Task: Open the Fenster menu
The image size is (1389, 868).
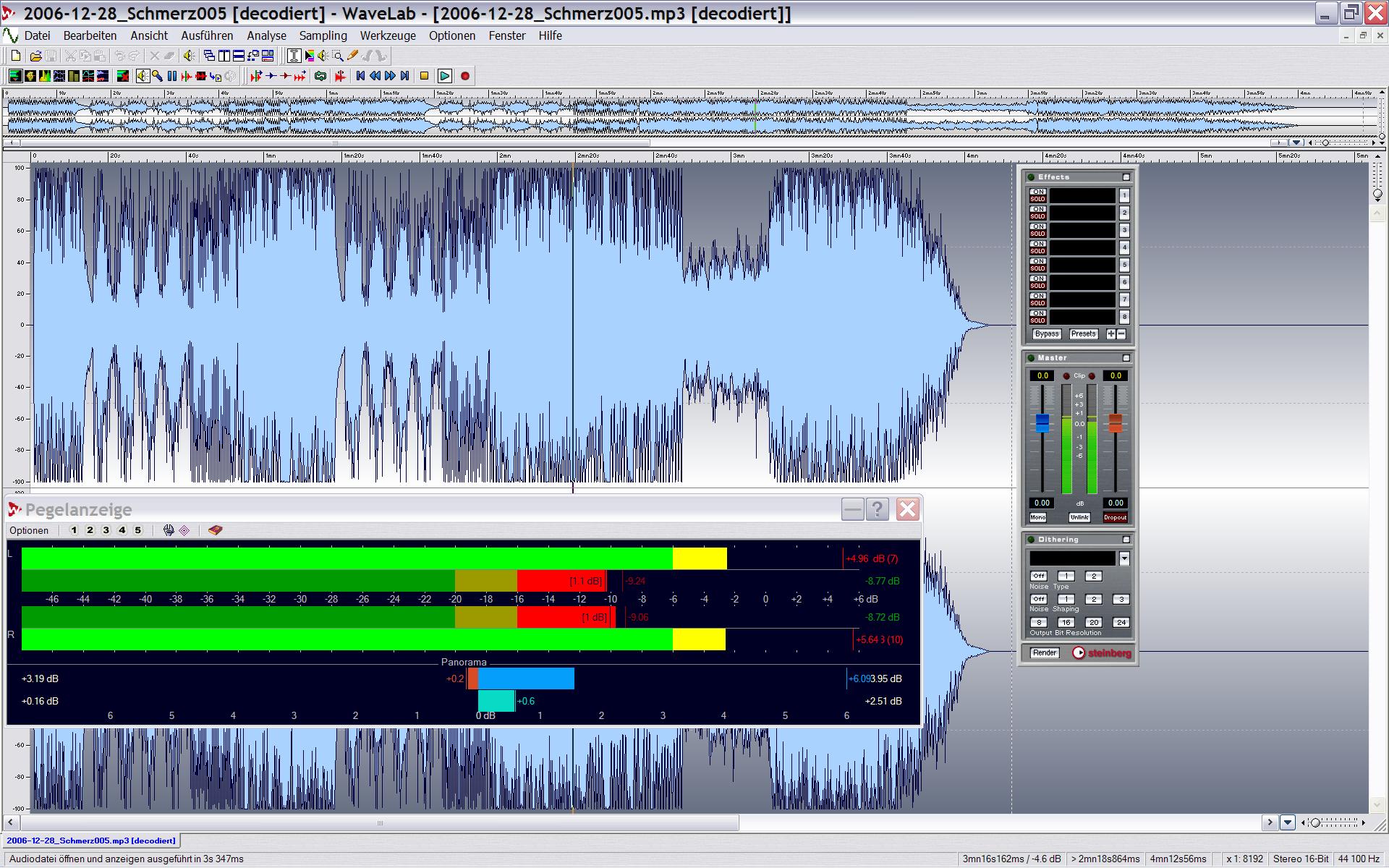Action: tap(506, 35)
